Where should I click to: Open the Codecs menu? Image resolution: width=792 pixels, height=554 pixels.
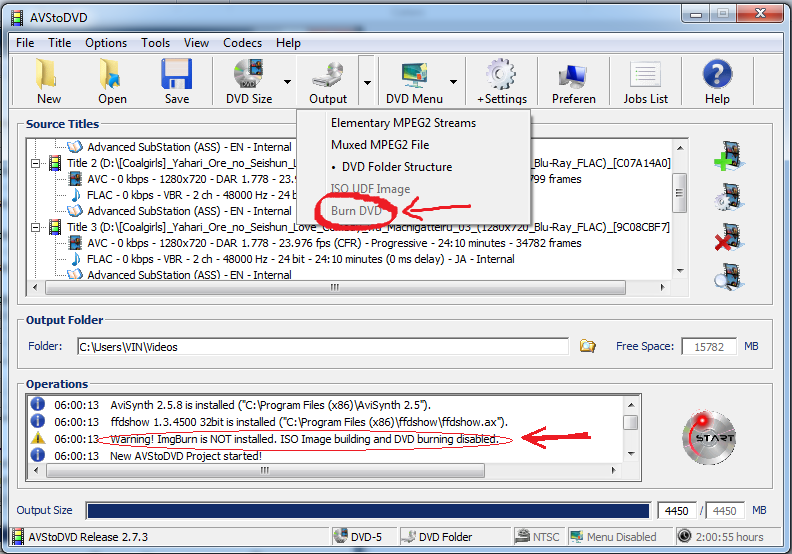click(x=242, y=43)
